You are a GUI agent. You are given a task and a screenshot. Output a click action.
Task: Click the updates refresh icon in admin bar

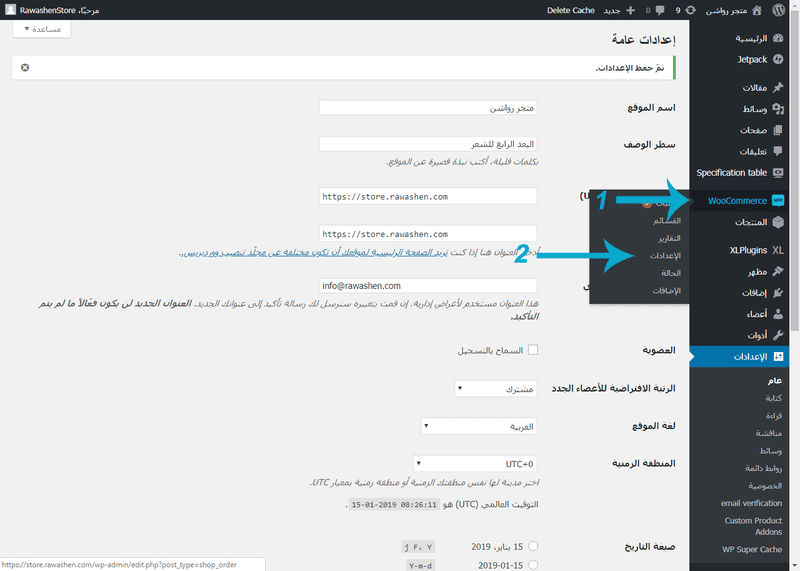point(690,10)
